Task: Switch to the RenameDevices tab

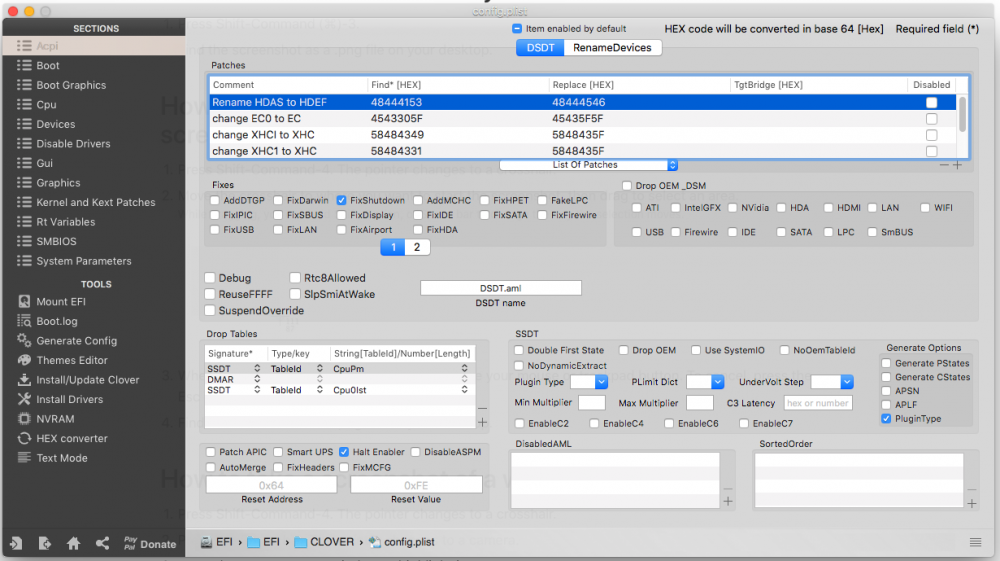Action: [x=612, y=48]
